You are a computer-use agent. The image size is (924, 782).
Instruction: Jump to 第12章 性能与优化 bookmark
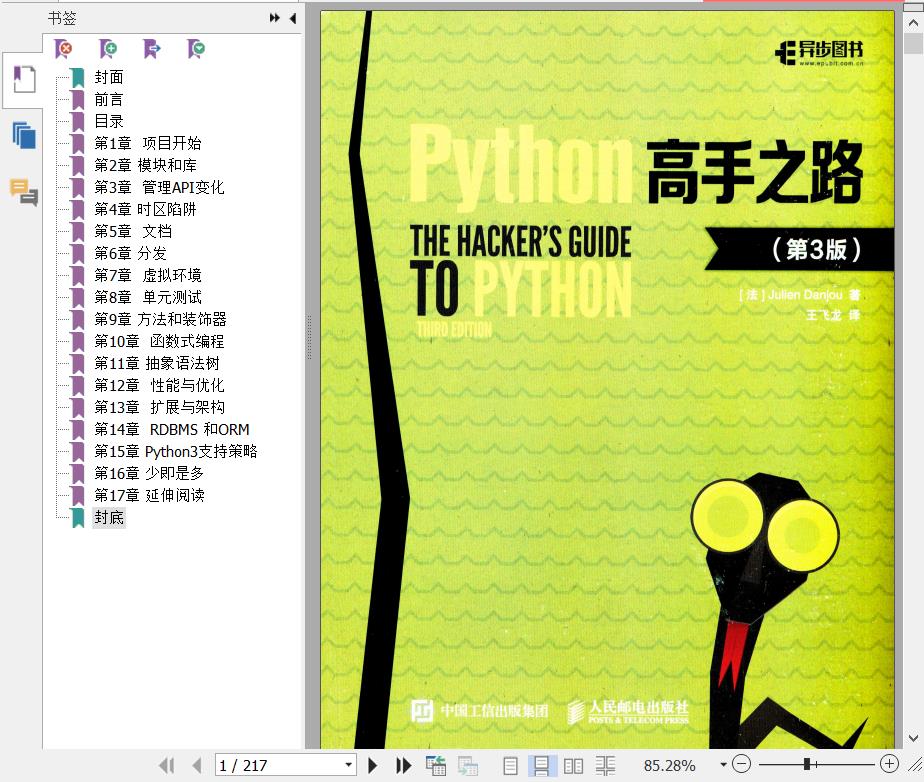(x=159, y=385)
